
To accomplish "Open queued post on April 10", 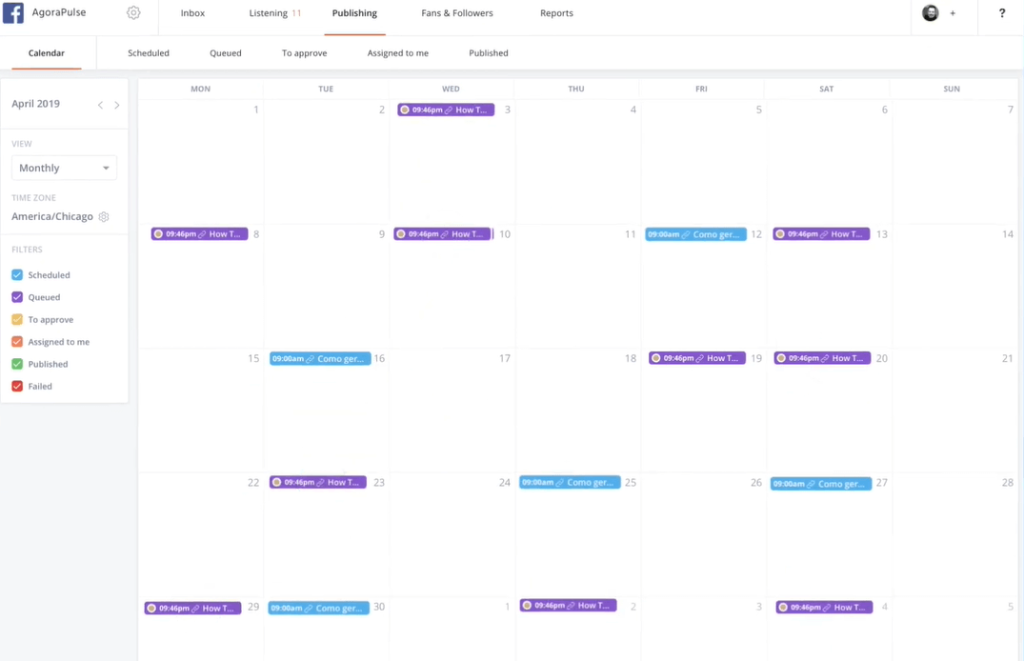I will (x=442, y=234).
